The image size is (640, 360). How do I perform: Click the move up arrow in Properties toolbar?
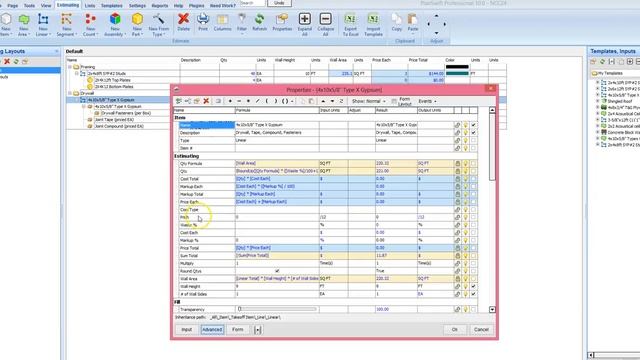click(x=323, y=101)
